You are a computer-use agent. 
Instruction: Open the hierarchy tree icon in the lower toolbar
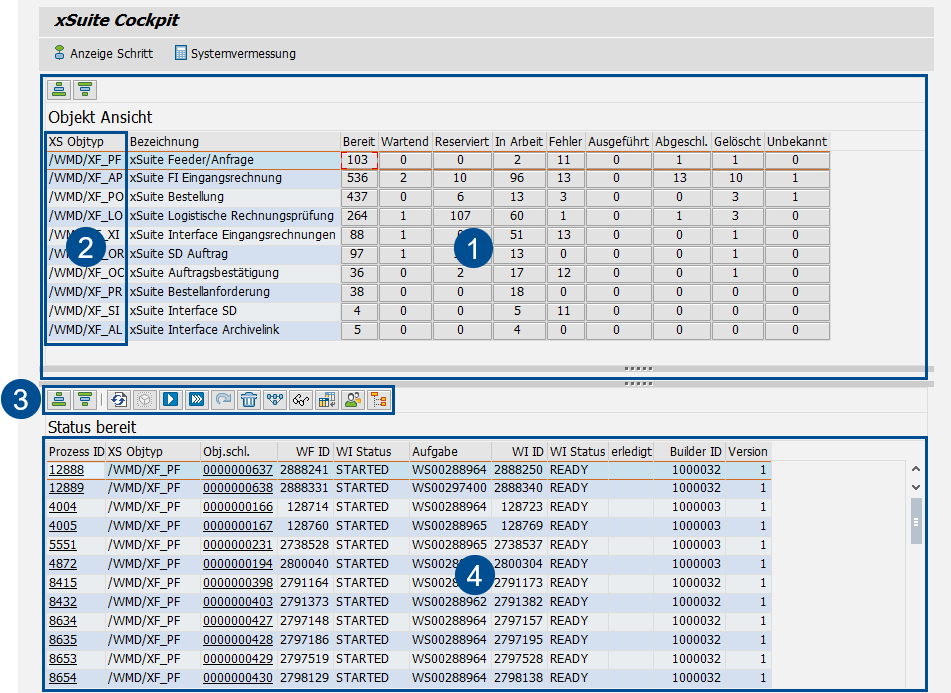[379, 400]
